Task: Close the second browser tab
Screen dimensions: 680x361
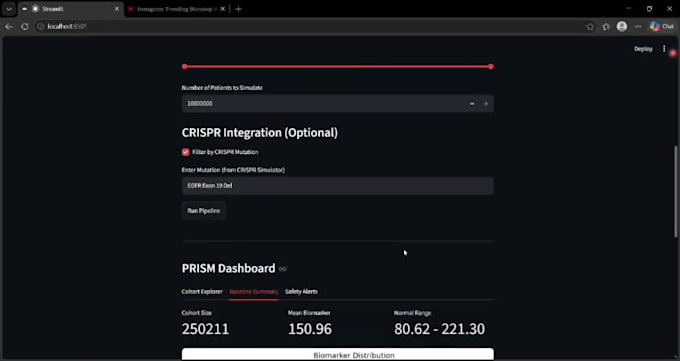Action: click(222, 9)
